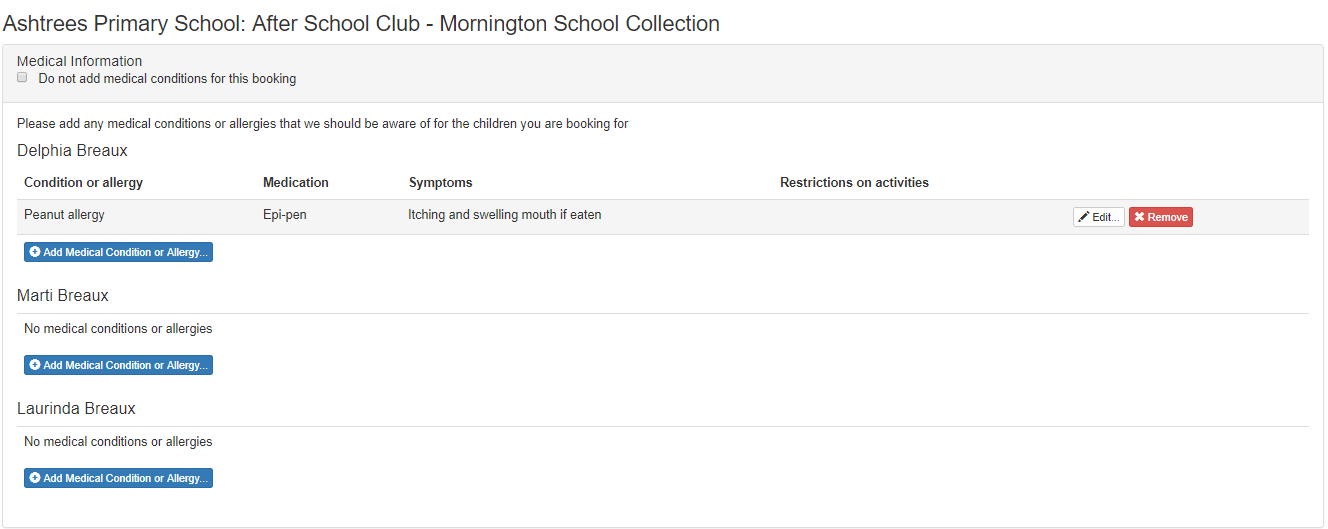Tick the 'Do not add medical conditions' checkbox
Viewport: 1328px width, 529px height.
click(22, 78)
